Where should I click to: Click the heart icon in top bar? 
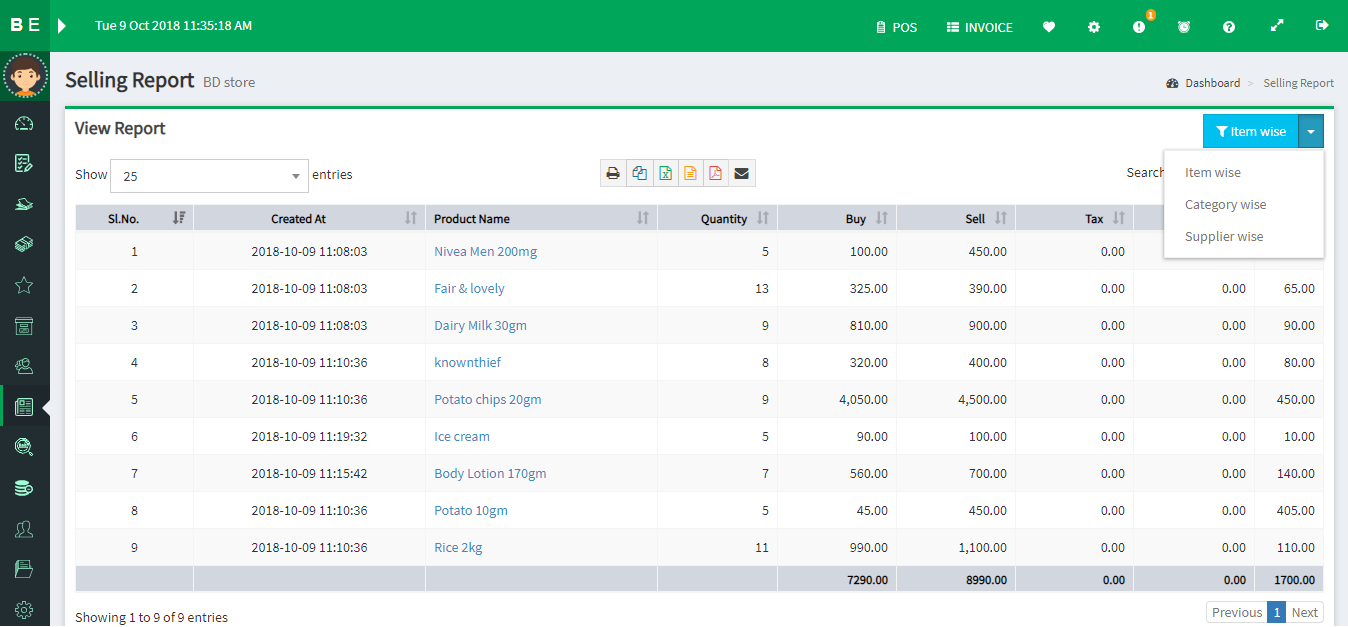[1049, 27]
